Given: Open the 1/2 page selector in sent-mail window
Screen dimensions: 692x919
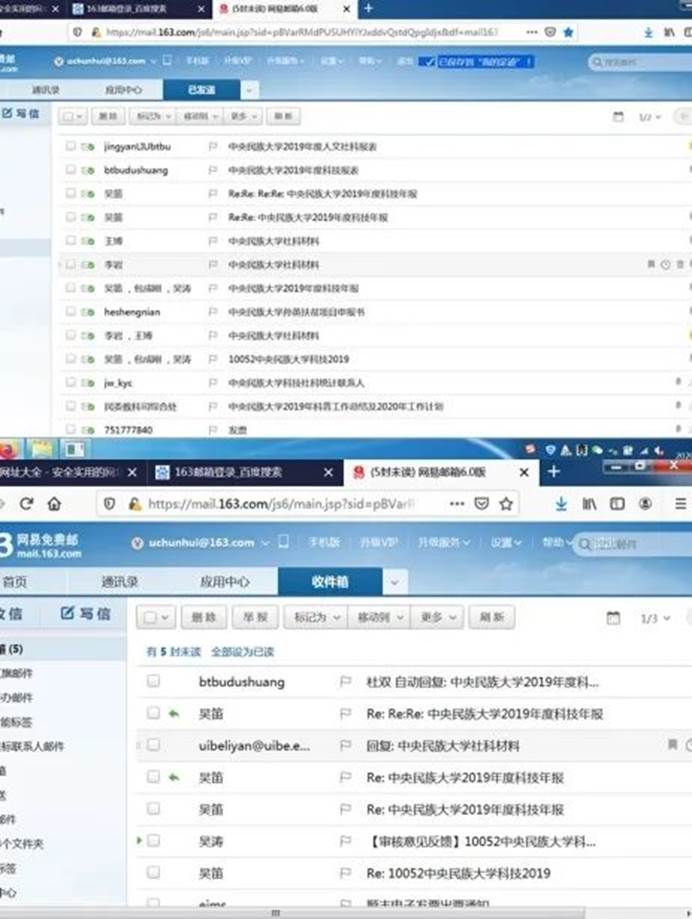Looking at the screenshot, I should click(649, 117).
